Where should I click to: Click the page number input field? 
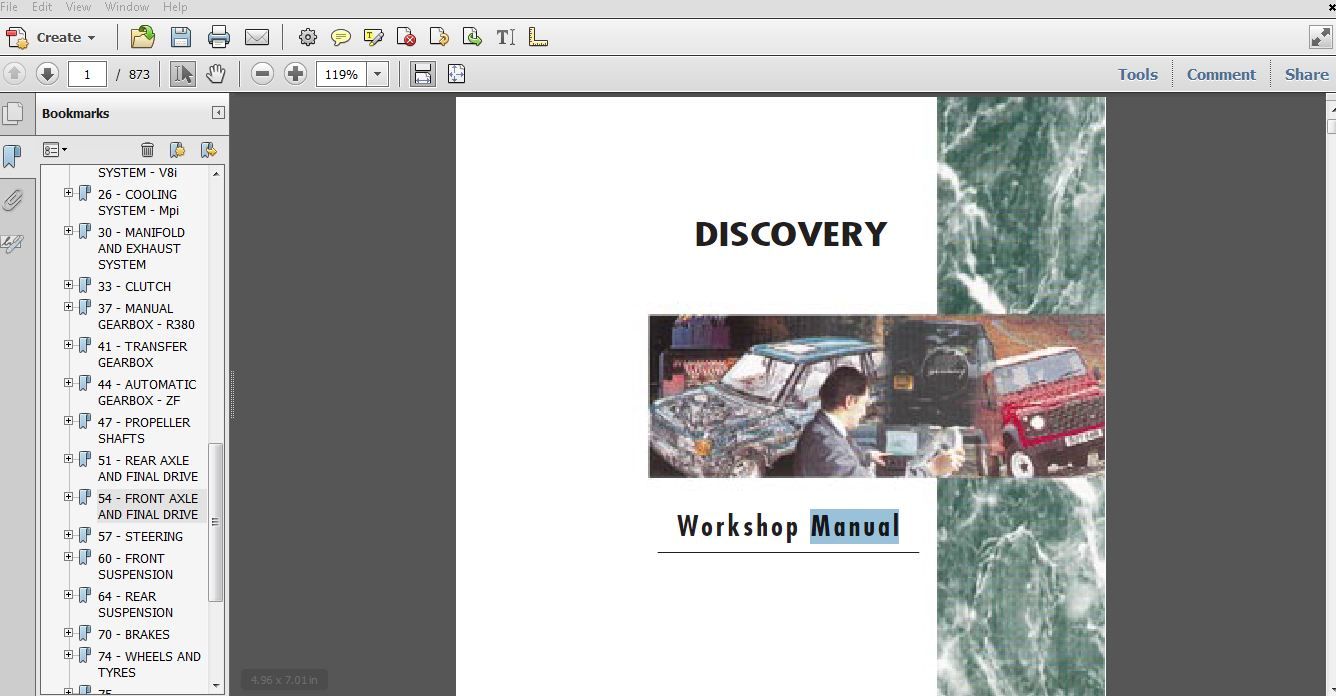[x=88, y=74]
